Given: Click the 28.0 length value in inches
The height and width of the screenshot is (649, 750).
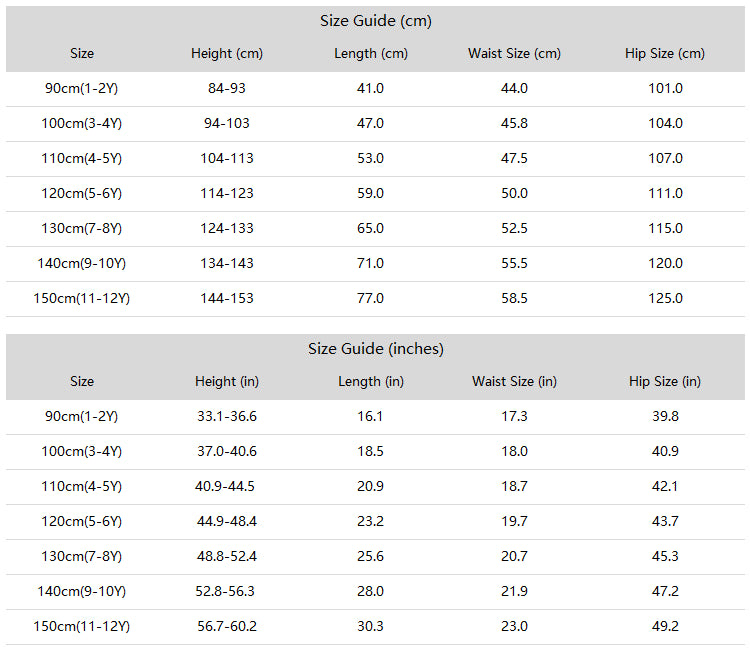Looking at the screenshot, I should (x=370, y=592).
